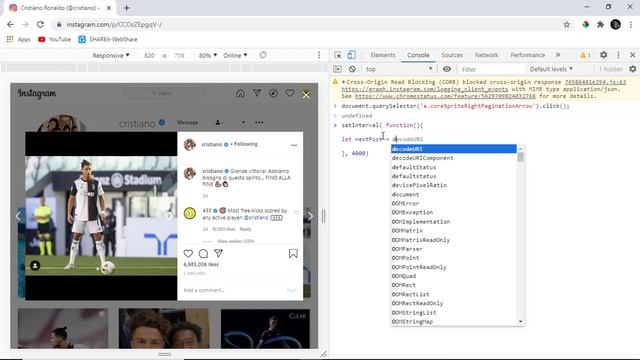Open the 80% zoom dropdown

[207, 55]
